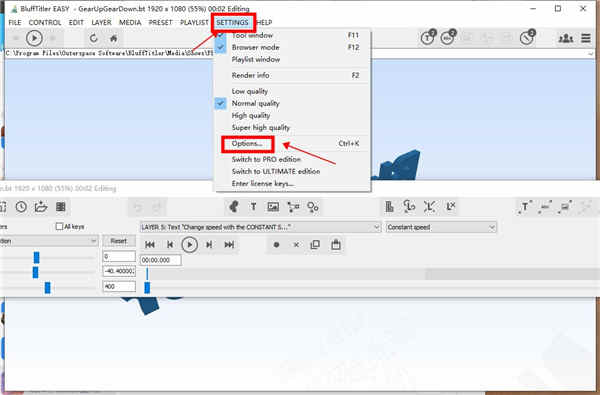Open Options... in the Settings menu
600x395 pixels.
(x=247, y=144)
